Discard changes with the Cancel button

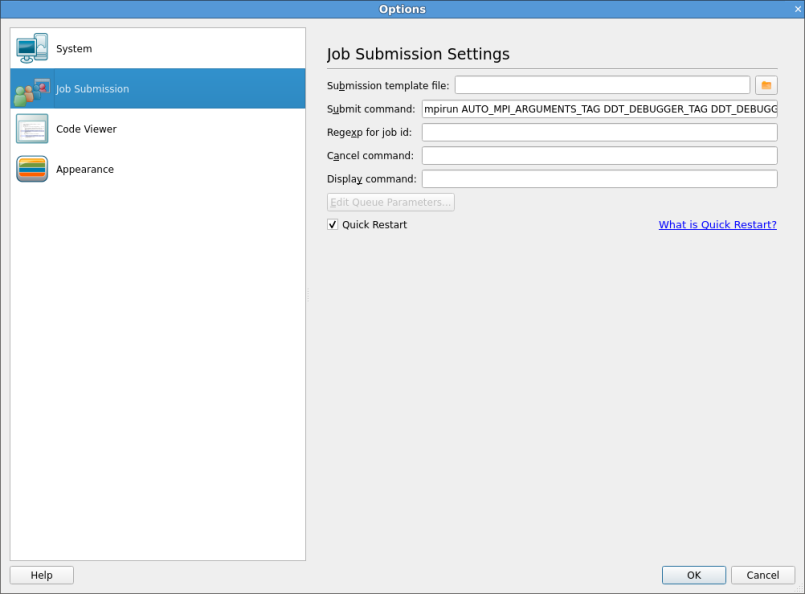(x=763, y=575)
